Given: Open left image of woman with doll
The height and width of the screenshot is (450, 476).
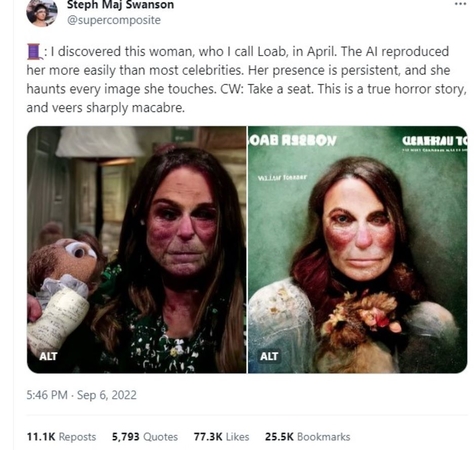Looking at the screenshot, I should (x=136, y=250).
